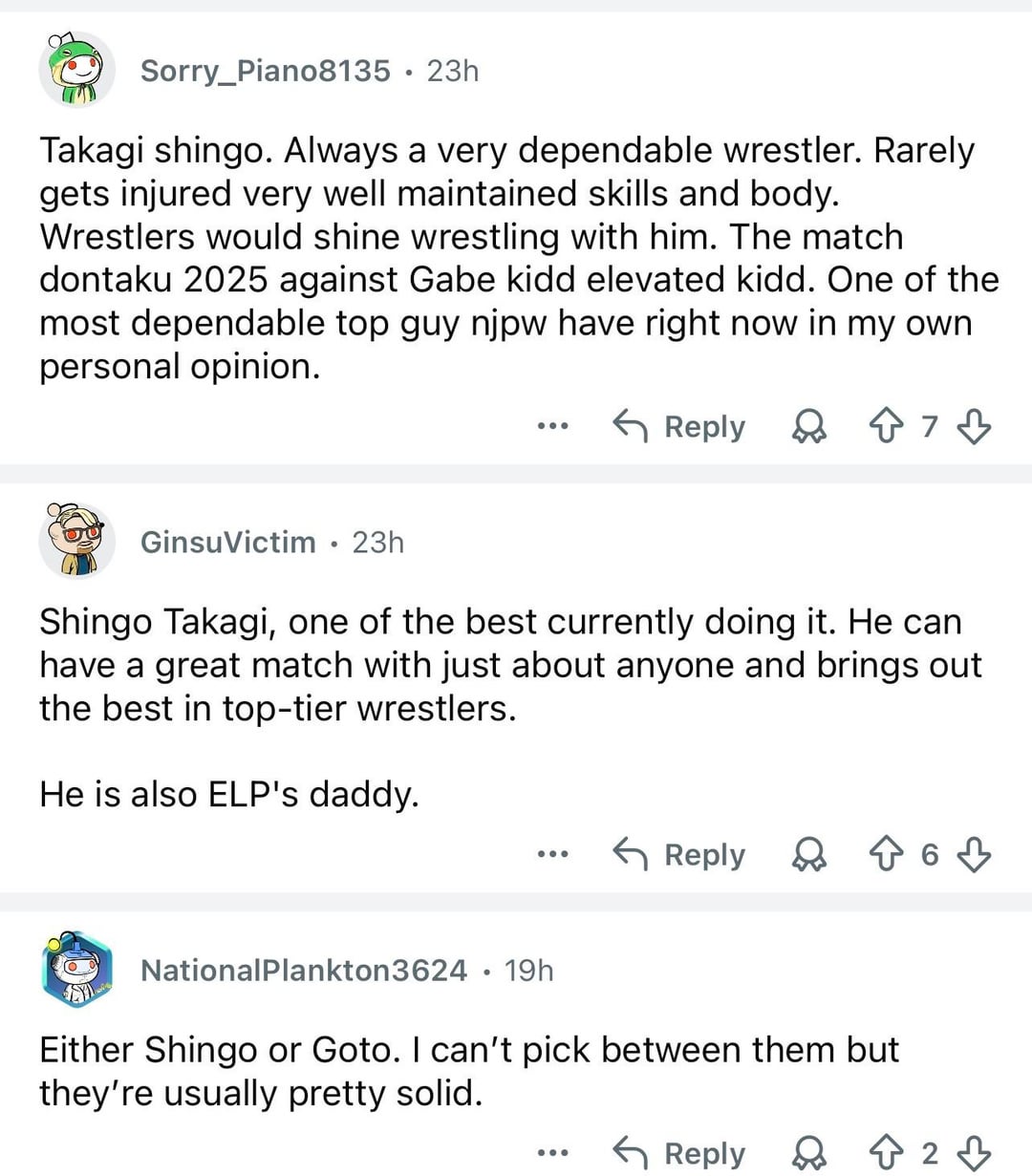This screenshot has height=1176, width=1032.
Task: Tap Sorry_Piano8135's snoo avatar
Action: tap(77, 70)
